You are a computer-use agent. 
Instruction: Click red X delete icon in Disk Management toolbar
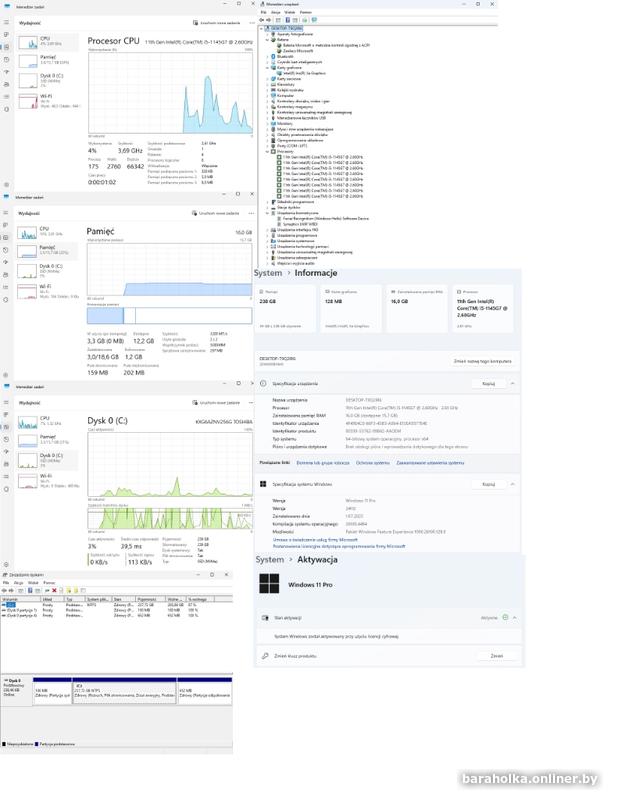coord(54,590)
